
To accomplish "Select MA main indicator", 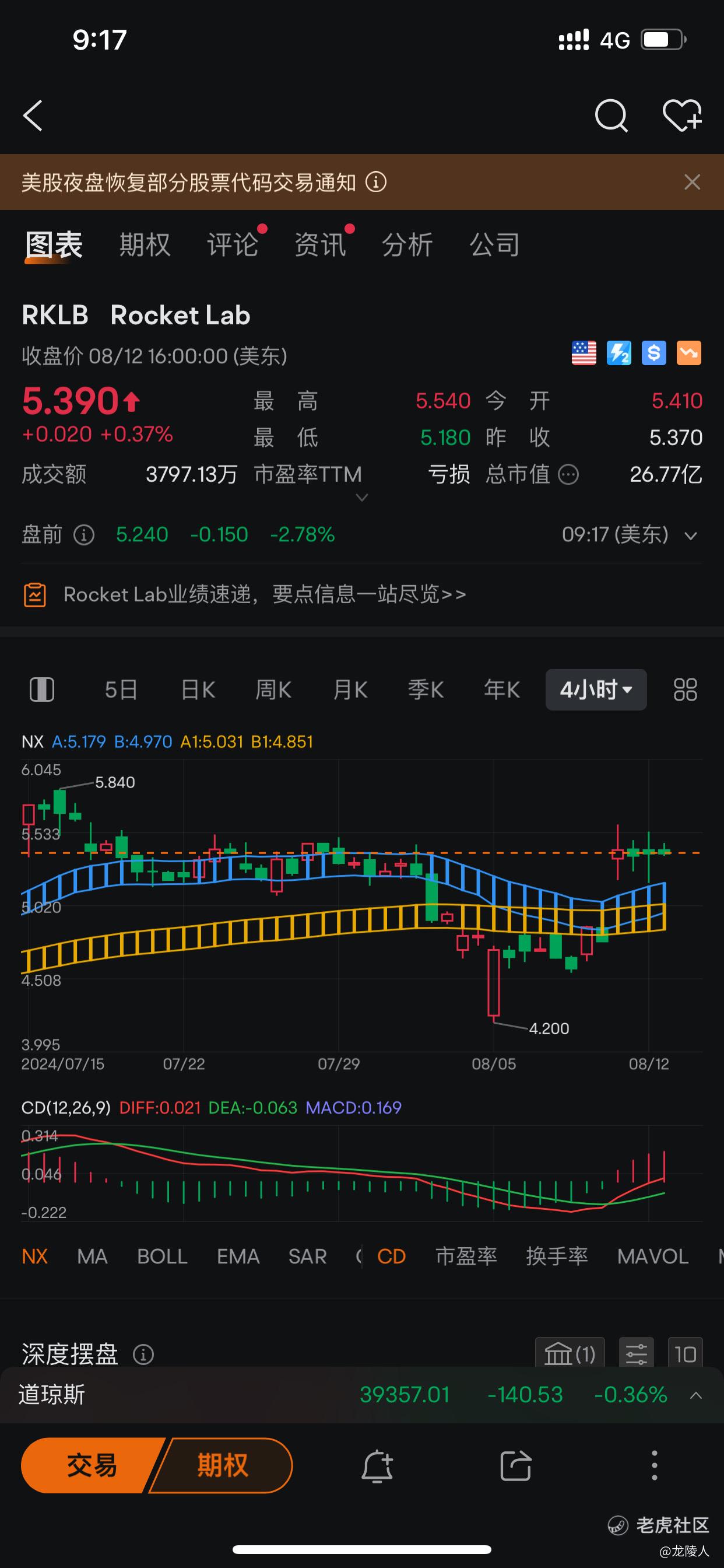I will click(93, 1256).
